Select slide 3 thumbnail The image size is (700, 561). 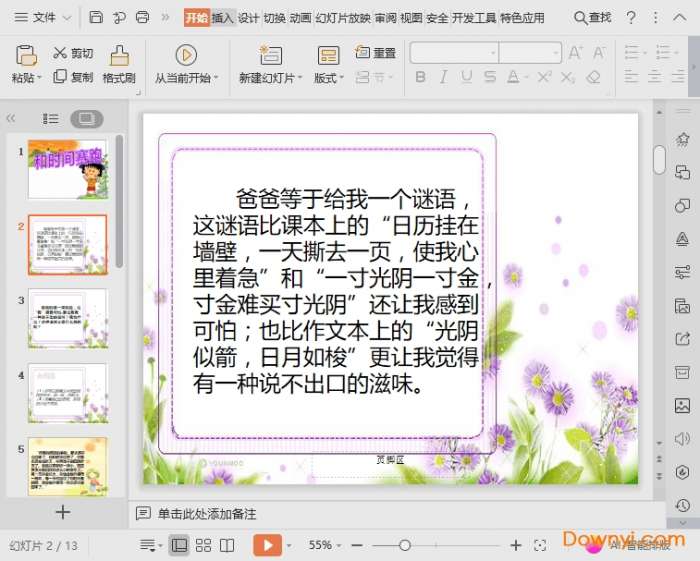point(68,319)
